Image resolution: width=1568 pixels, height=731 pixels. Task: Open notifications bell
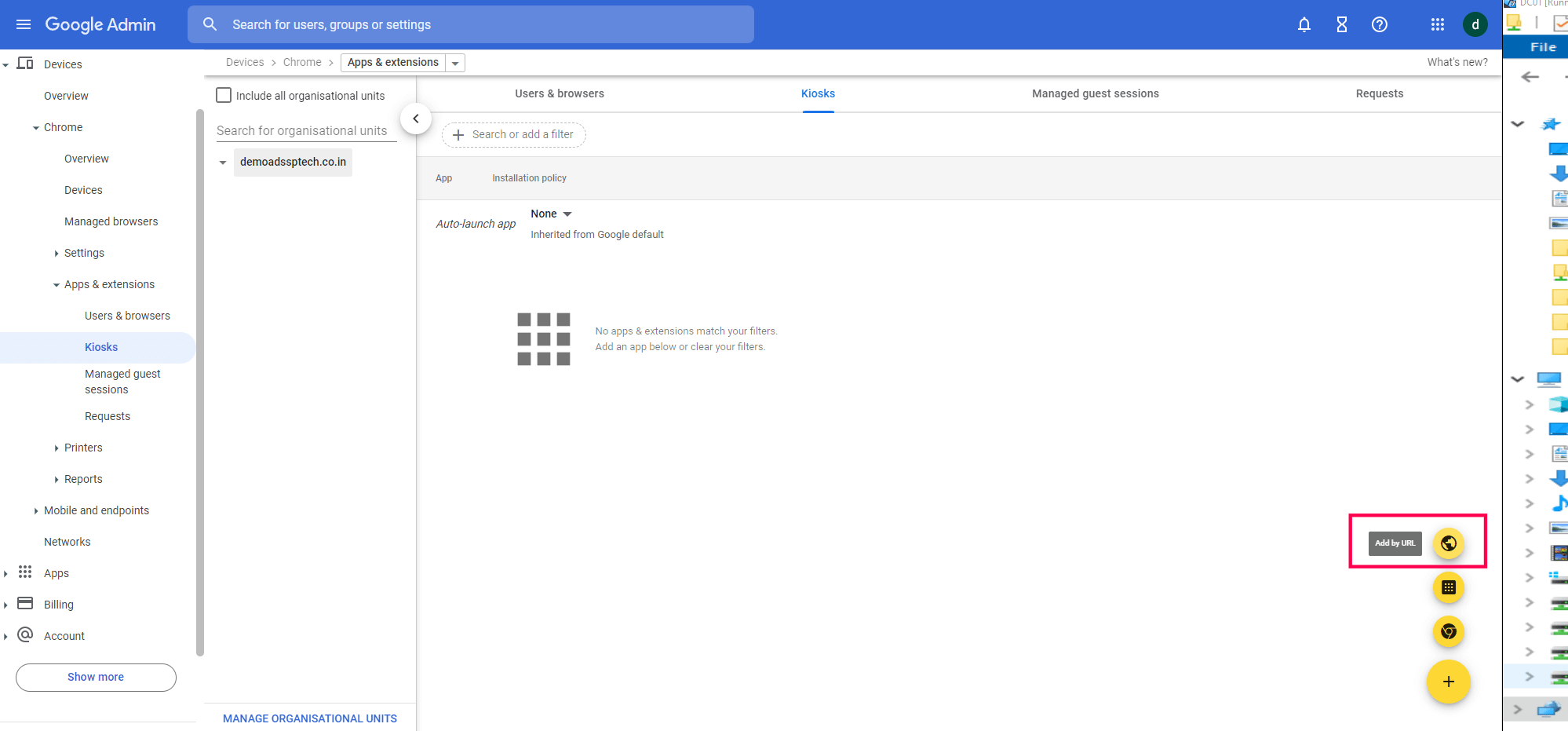pyautogui.click(x=1304, y=24)
